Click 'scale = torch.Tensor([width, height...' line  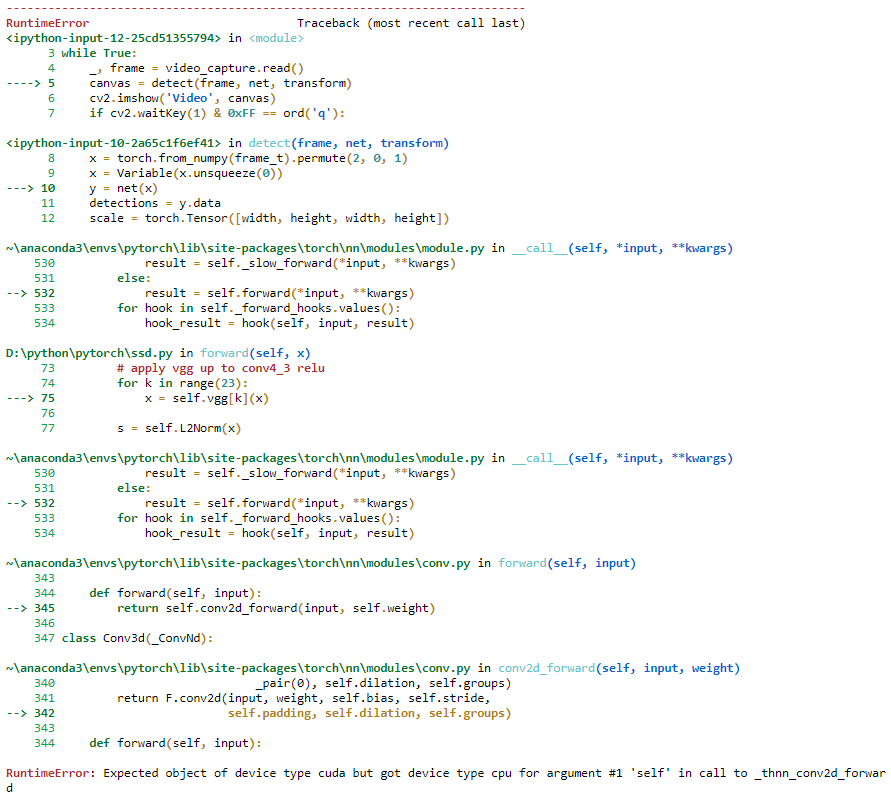coord(269,218)
